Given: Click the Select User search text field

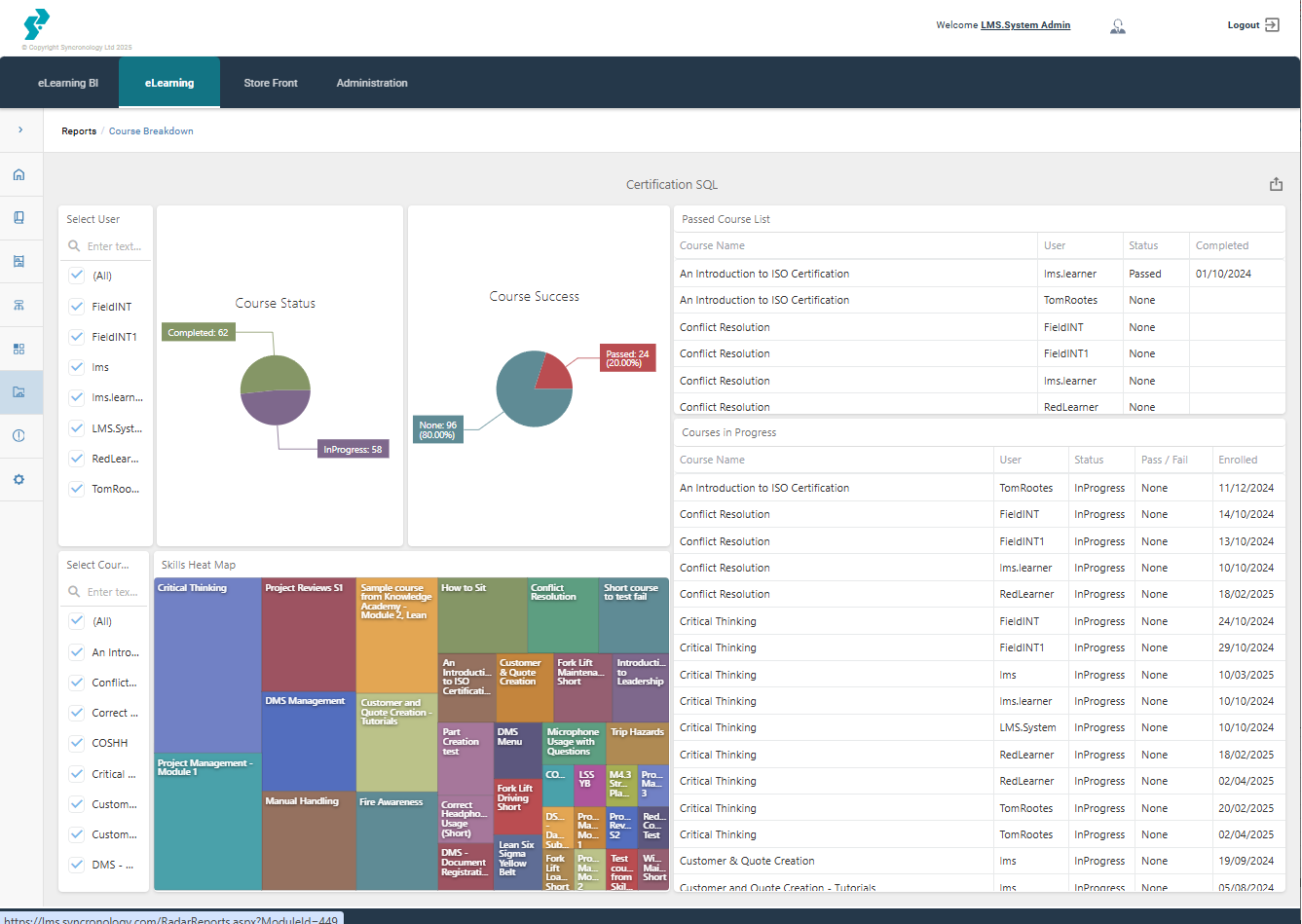Looking at the screenshot, I should (114, 246).
